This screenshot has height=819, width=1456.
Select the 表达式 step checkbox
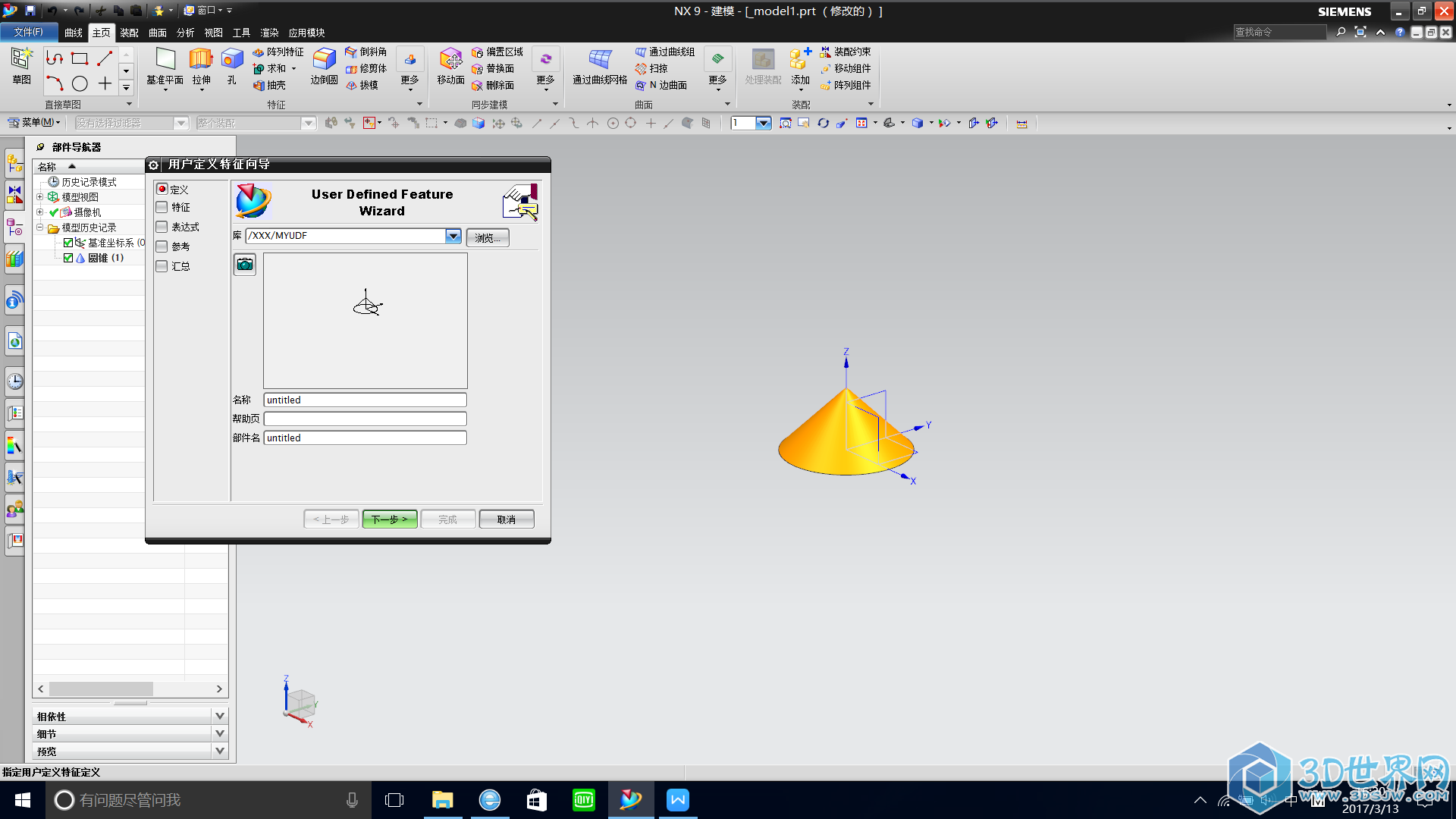click(162, 227)
